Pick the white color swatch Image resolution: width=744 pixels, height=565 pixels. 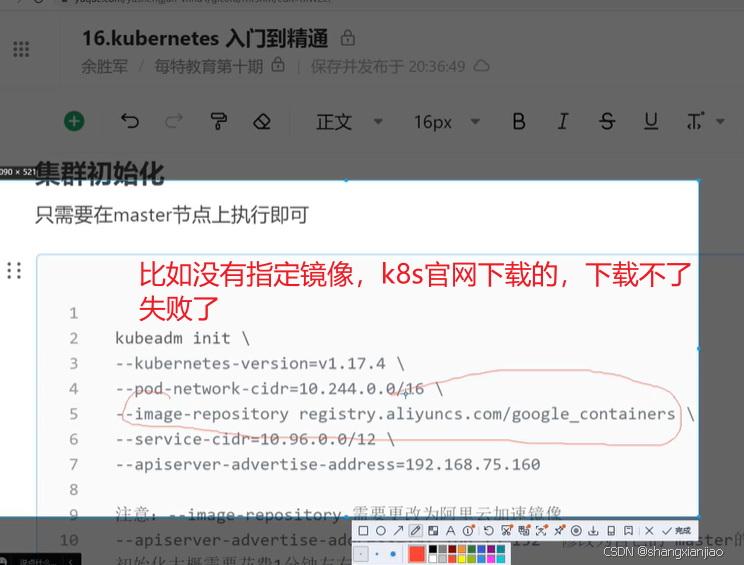pyautogui.click(x=433, y=559)
